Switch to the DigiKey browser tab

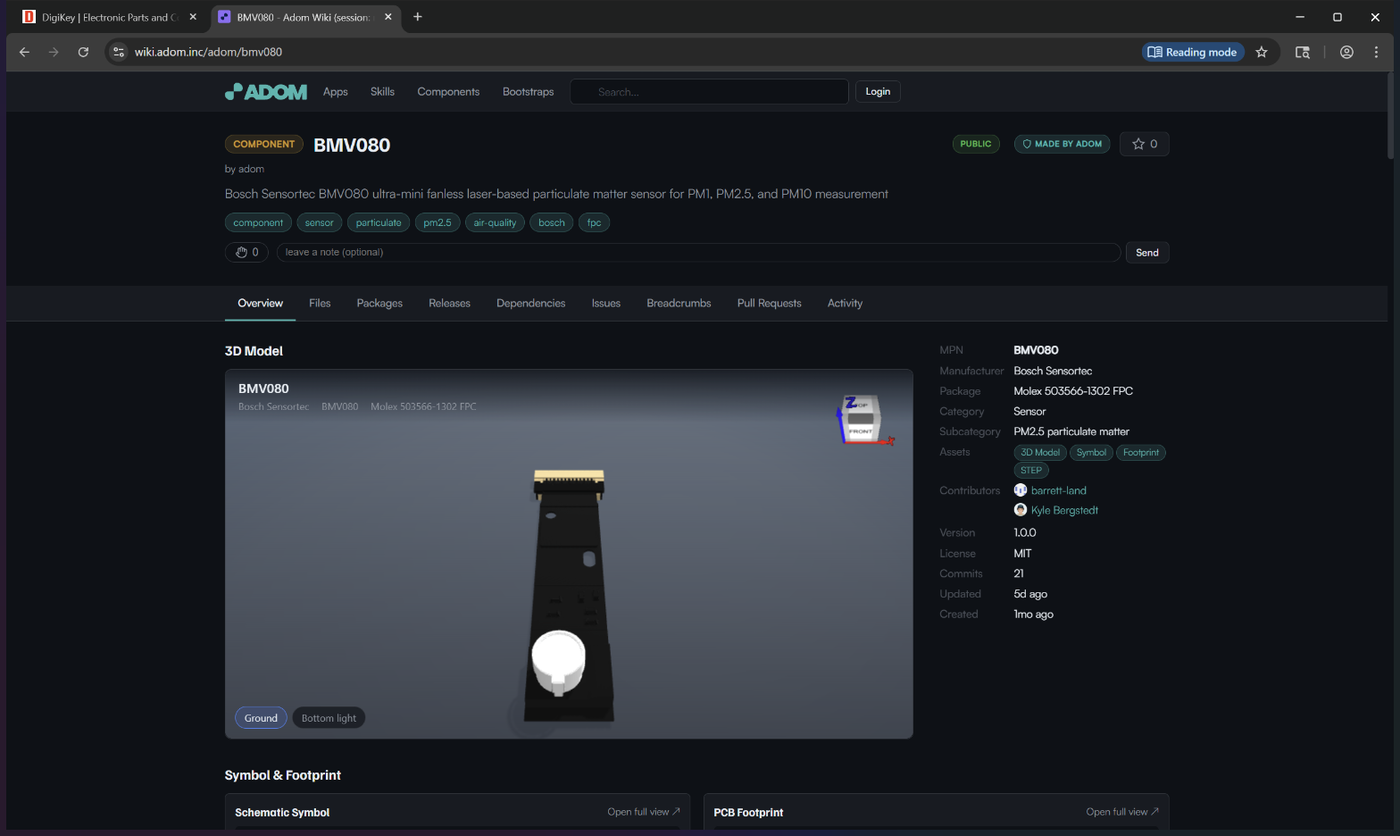pyautogui.click(x=108, y=17)
